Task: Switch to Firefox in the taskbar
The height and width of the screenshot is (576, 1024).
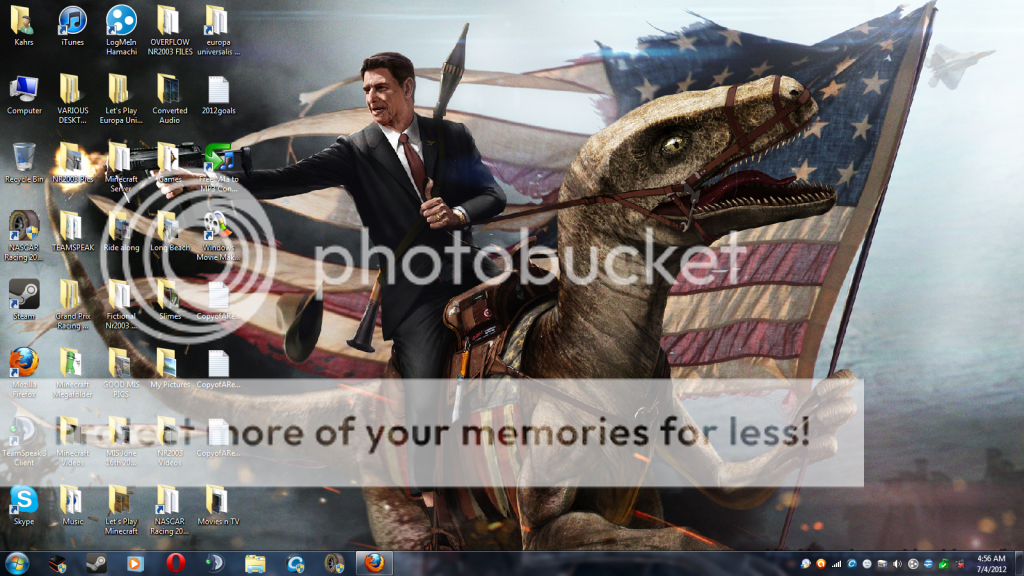Action: [374, 564]
